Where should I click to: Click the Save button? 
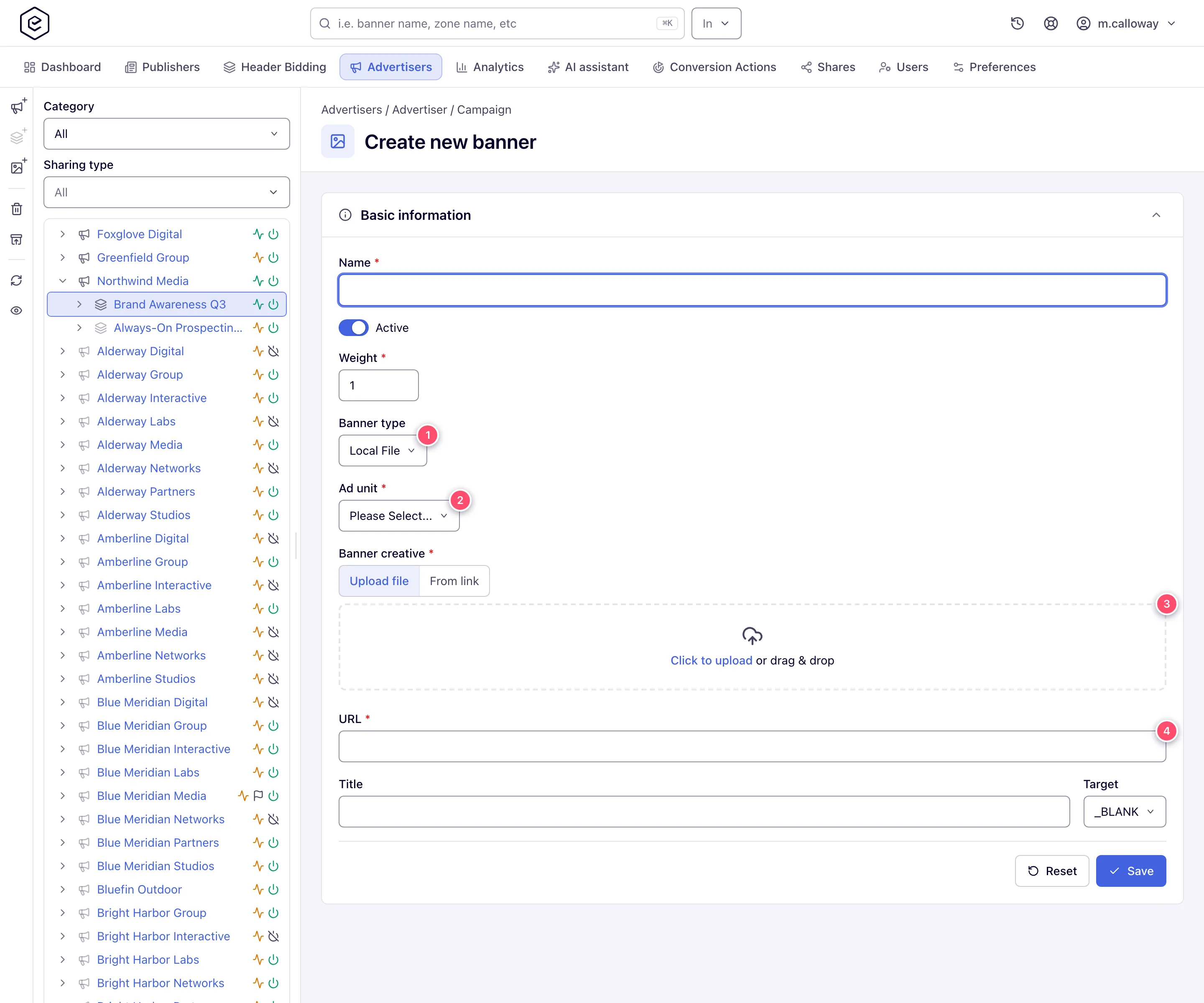tap(1130, 871)
